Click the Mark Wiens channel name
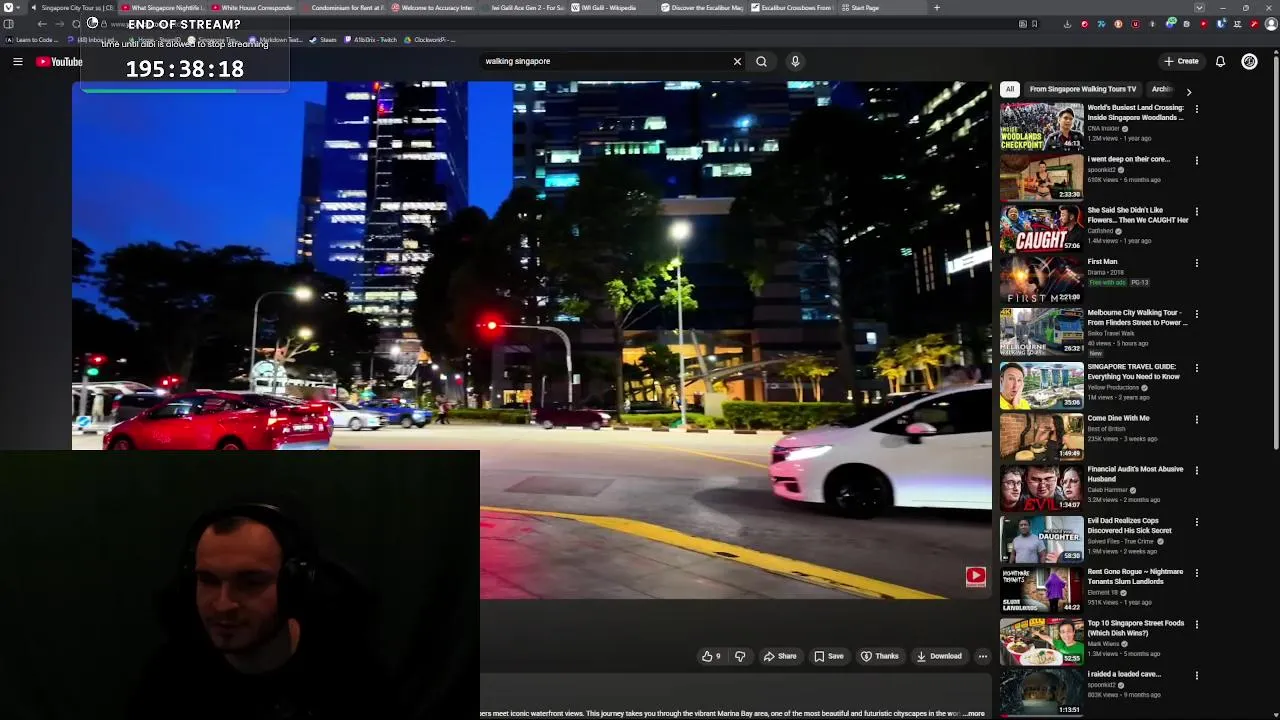1280x720 pixels. [x=1104, y=644]
